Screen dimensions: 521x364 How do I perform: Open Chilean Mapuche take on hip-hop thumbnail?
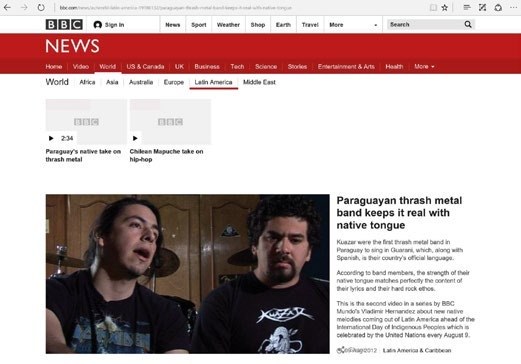[170, 122]
